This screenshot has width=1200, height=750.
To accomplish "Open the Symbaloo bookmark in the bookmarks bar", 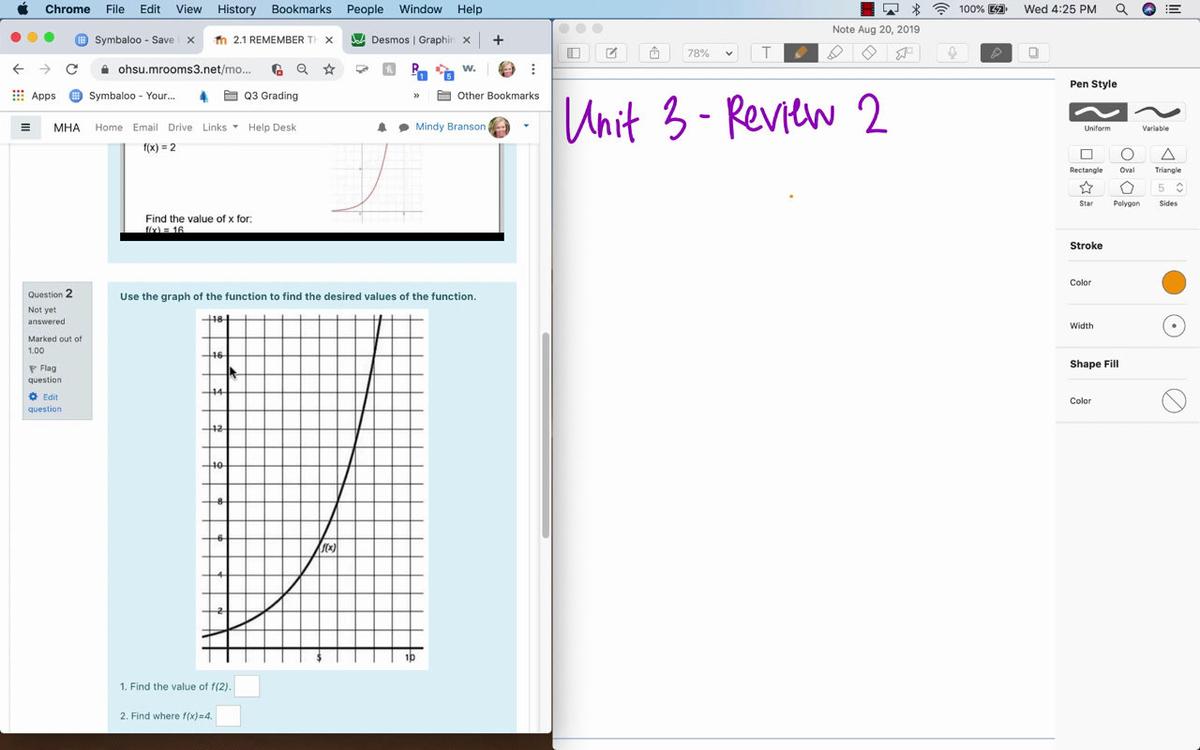I will (122, 96).
